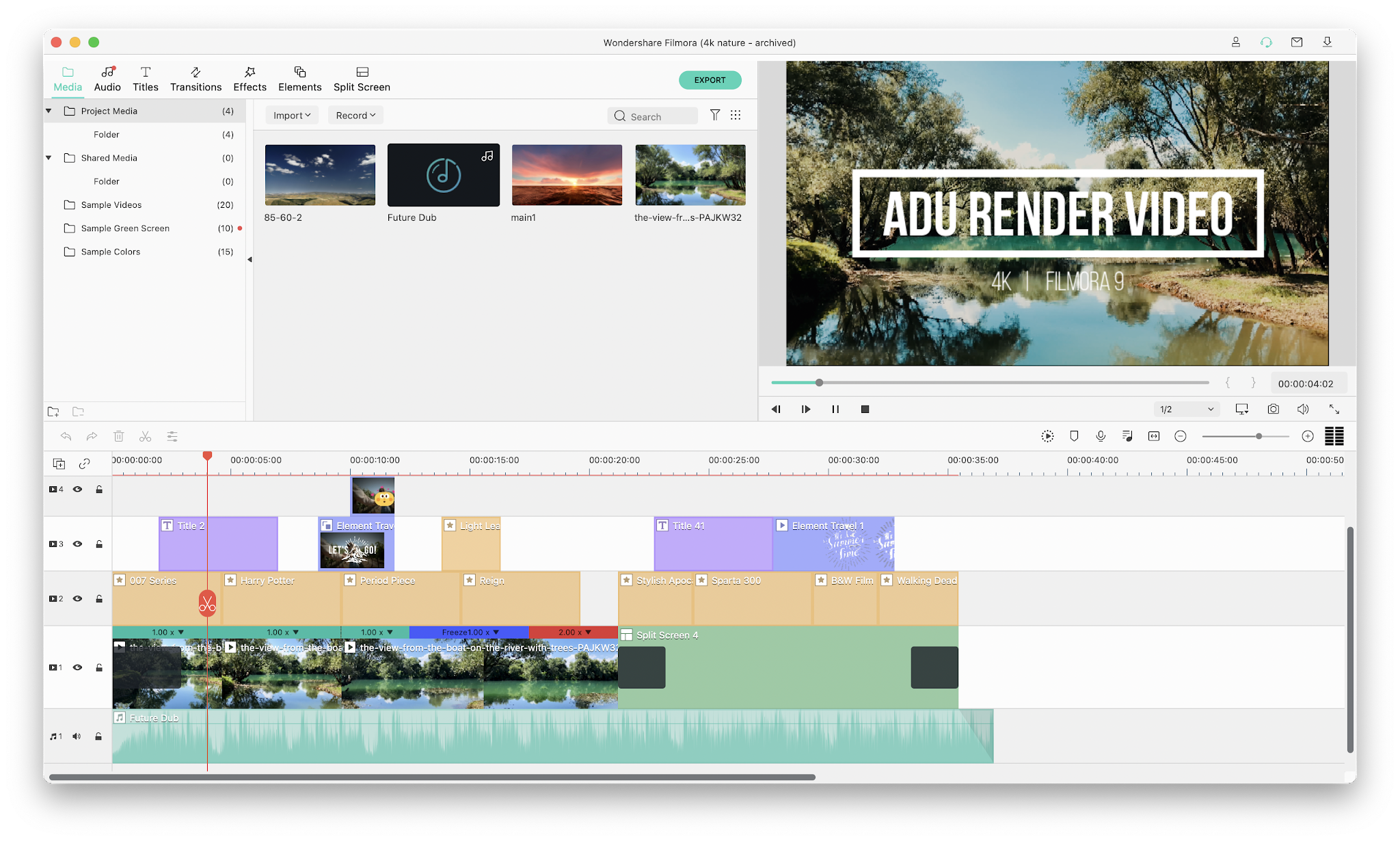Open the Titles tab
1400x841 pixels.
(145, 79)
